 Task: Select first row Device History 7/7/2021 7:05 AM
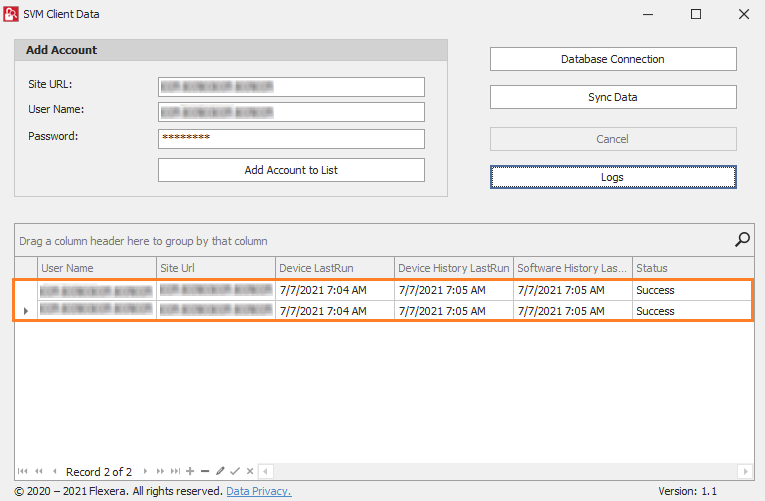tap(454, 290)
